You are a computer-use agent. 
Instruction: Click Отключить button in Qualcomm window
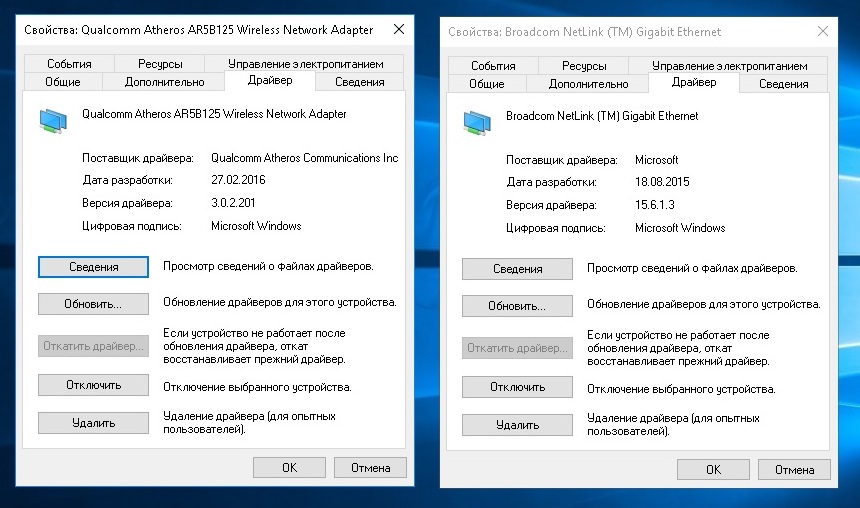pos(93,385)
